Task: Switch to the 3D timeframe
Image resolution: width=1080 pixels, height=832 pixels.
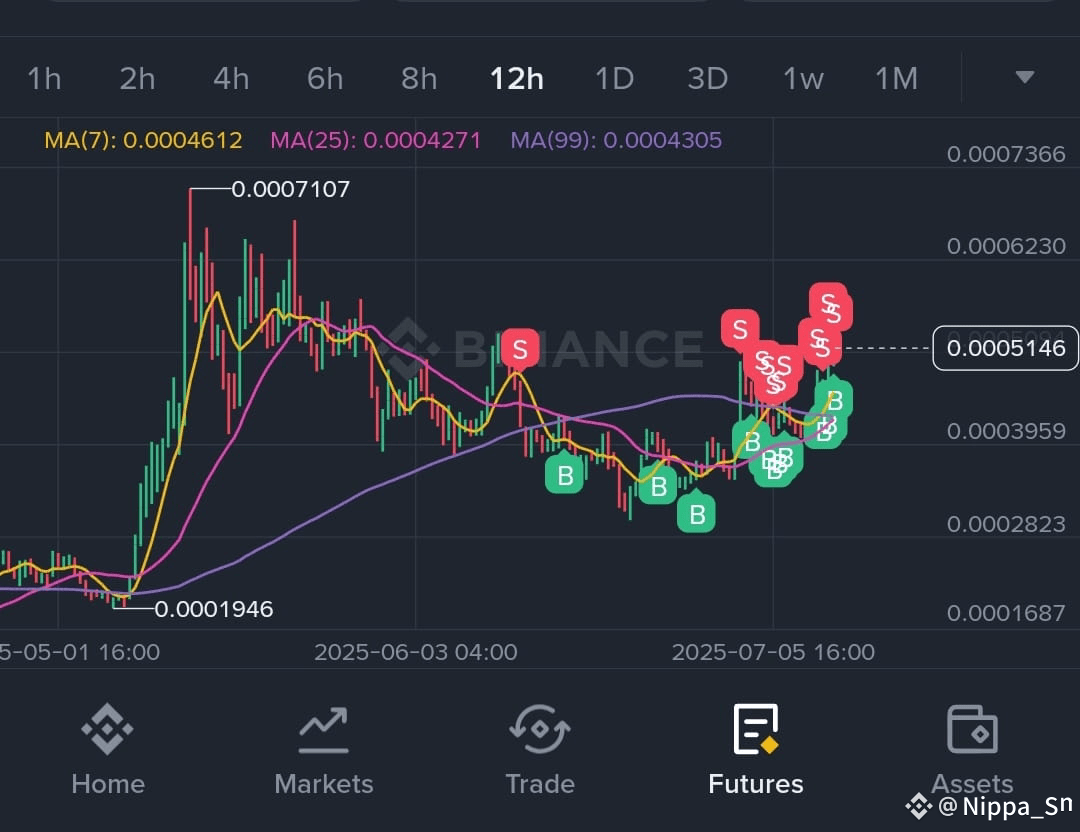Action: (707, 79)
